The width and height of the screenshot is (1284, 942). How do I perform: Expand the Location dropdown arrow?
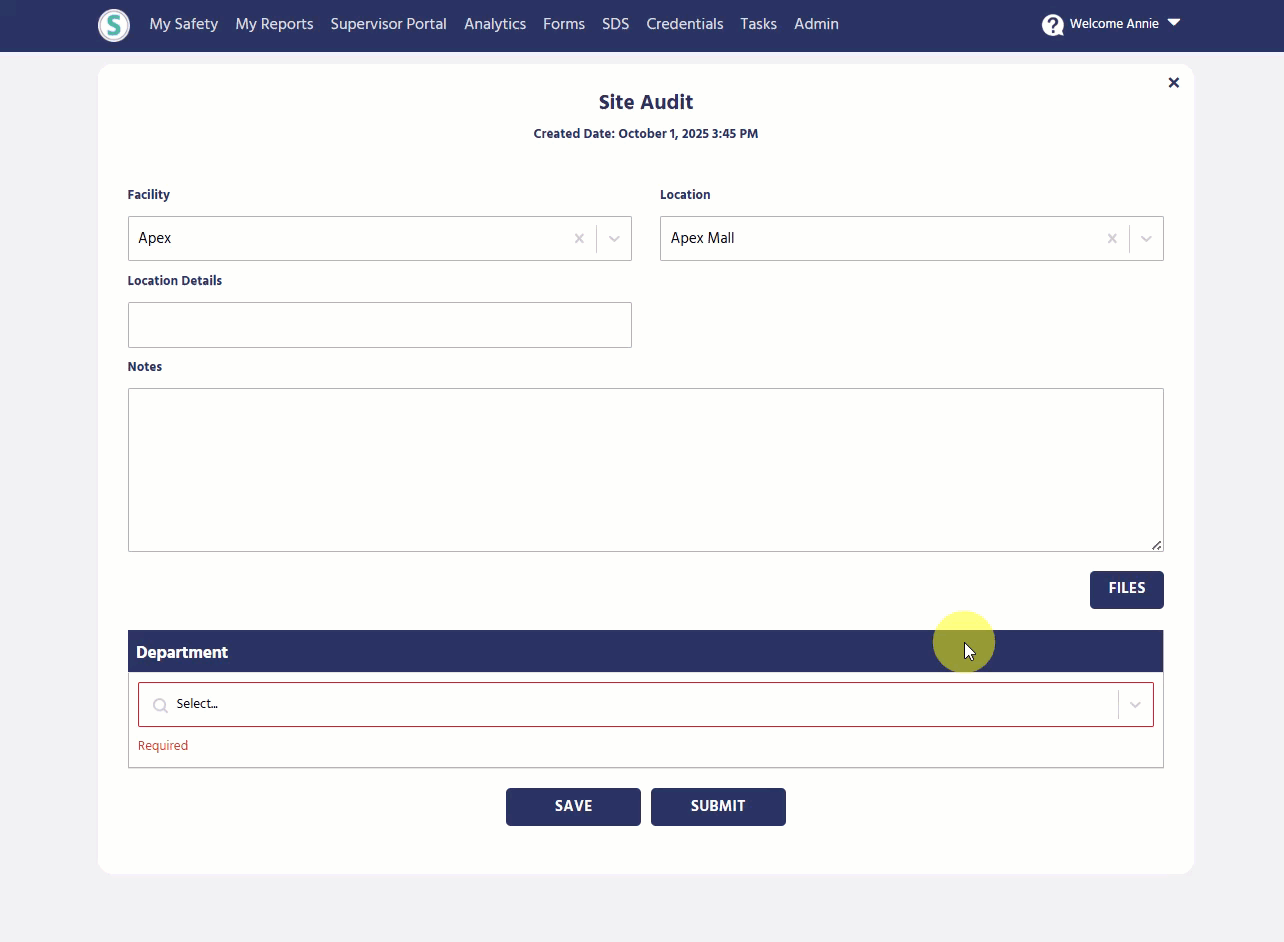(x=1146, y=239)
